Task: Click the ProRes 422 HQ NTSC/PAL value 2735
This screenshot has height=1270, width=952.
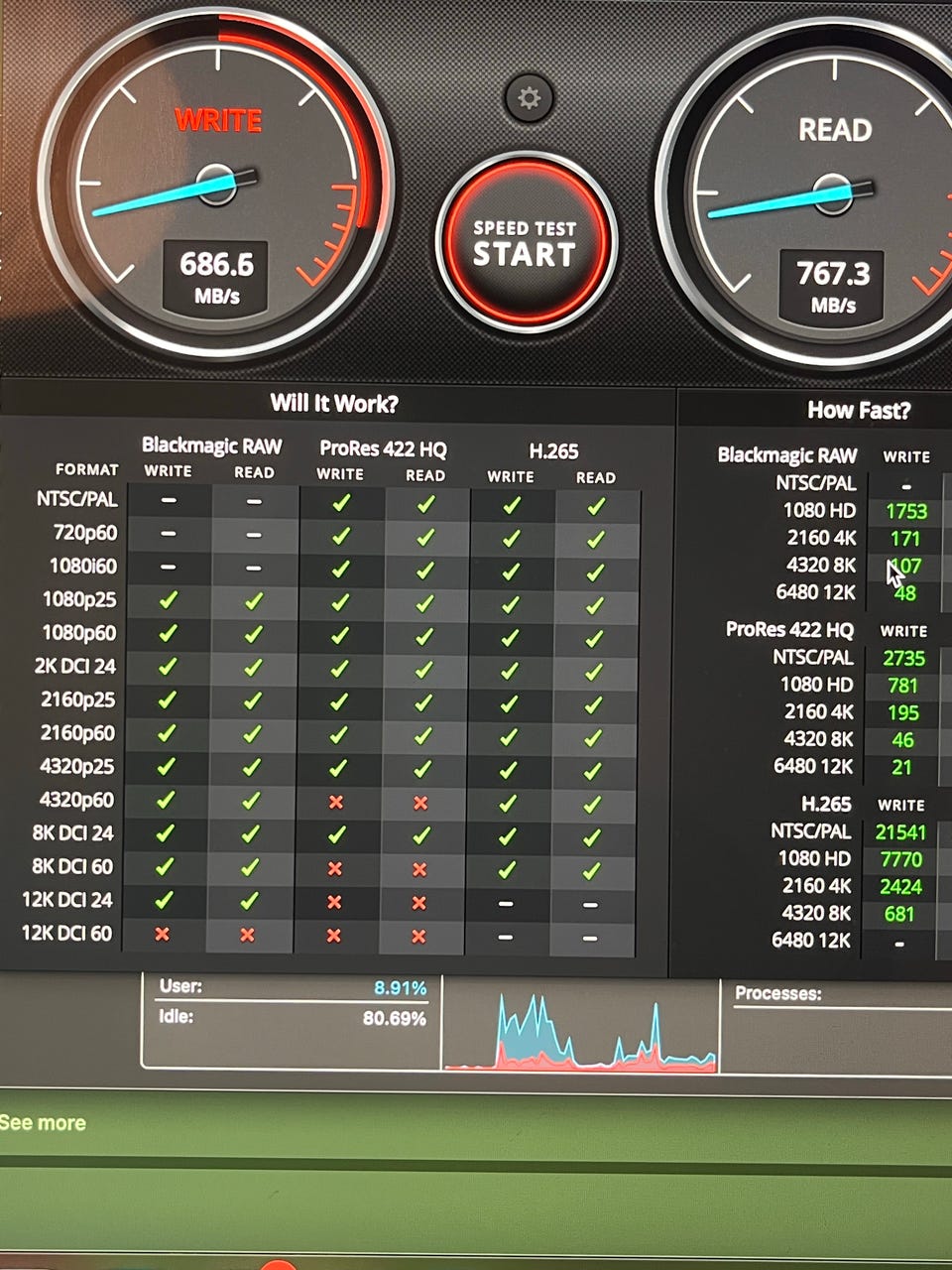Action: (x=903, y=658)
